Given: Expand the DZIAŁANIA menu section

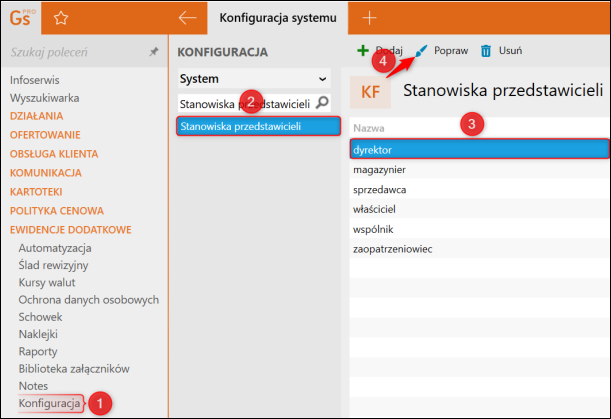Looking at the screenshot, I should point(36,116).
